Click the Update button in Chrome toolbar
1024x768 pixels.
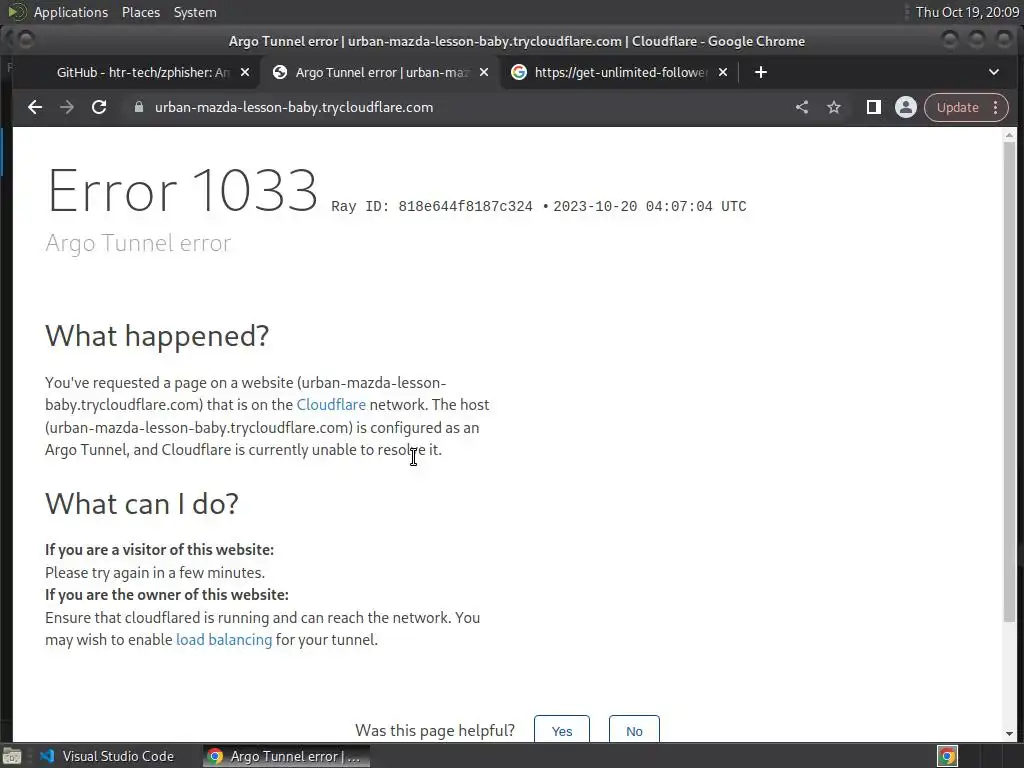pyautogui.click(x=958, y=107)
